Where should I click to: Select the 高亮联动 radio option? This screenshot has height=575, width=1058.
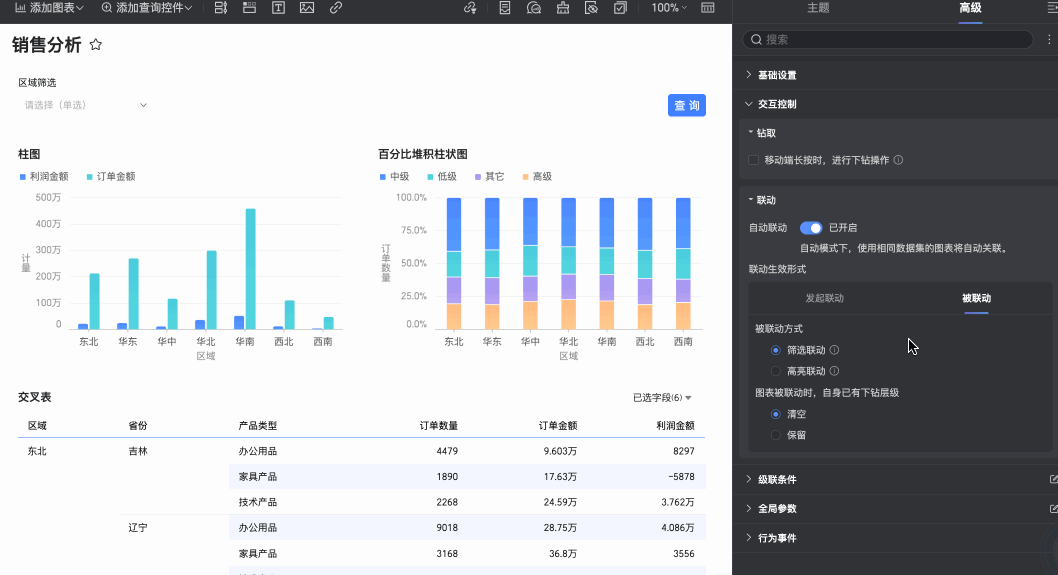(x=776, y=371)
